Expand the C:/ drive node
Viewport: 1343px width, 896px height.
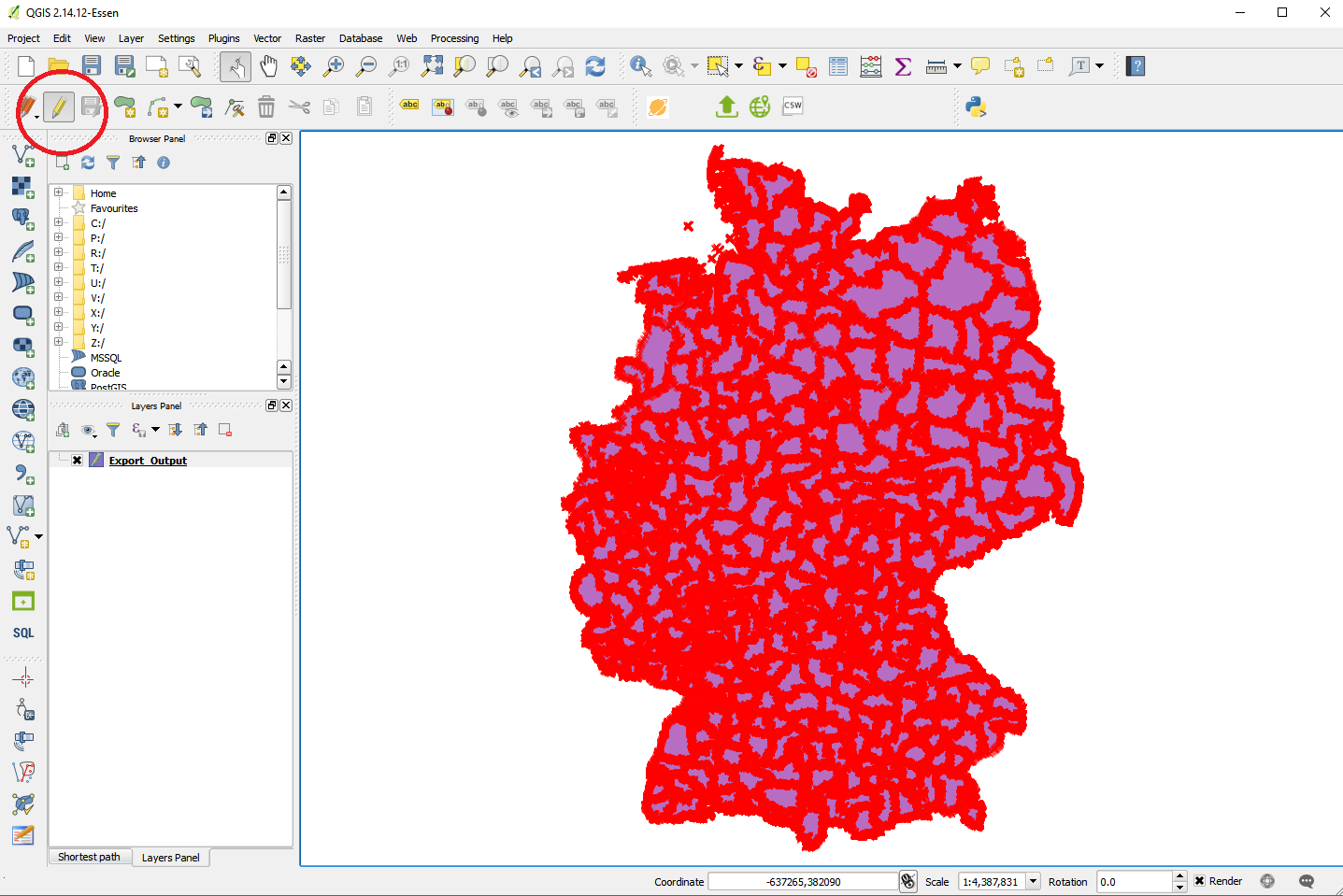58,222
